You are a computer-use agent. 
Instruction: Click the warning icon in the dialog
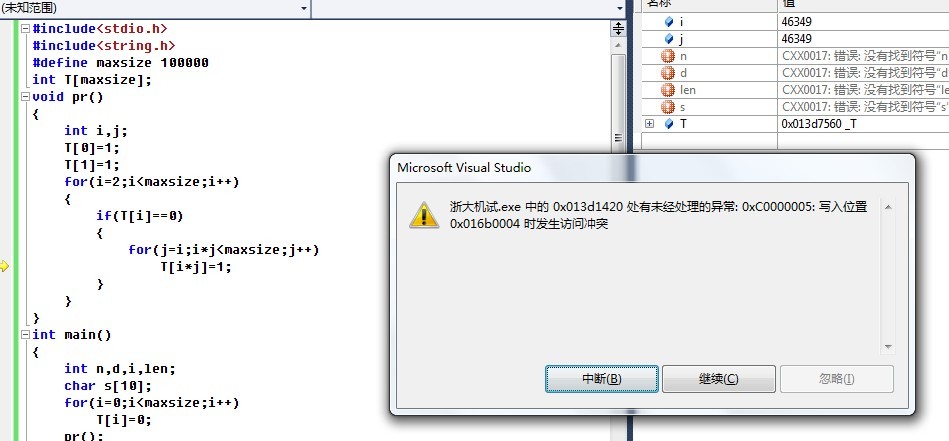pyautogui.click(x=424, y=215)
